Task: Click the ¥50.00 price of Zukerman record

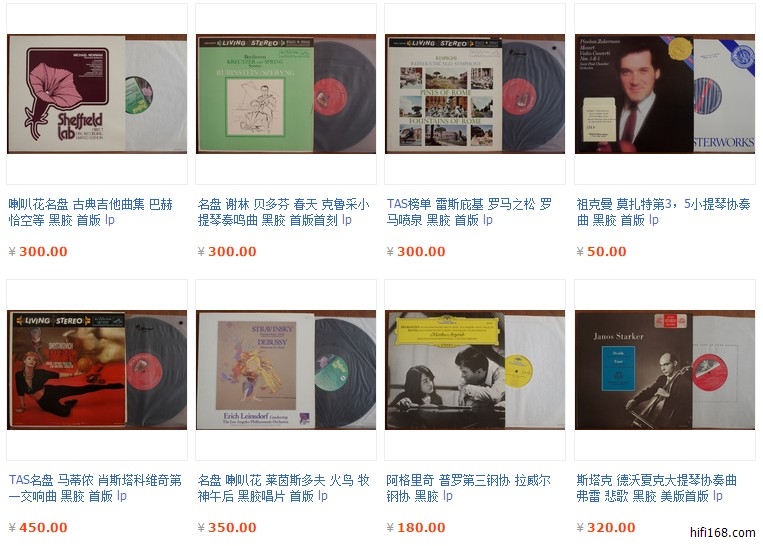Action: [601, 252]
